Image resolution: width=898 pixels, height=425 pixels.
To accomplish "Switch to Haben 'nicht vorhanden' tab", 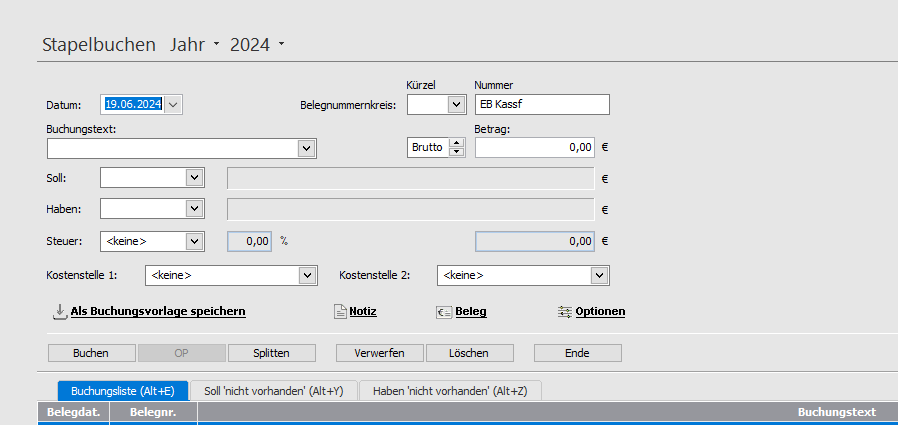I will pos(450,391).
